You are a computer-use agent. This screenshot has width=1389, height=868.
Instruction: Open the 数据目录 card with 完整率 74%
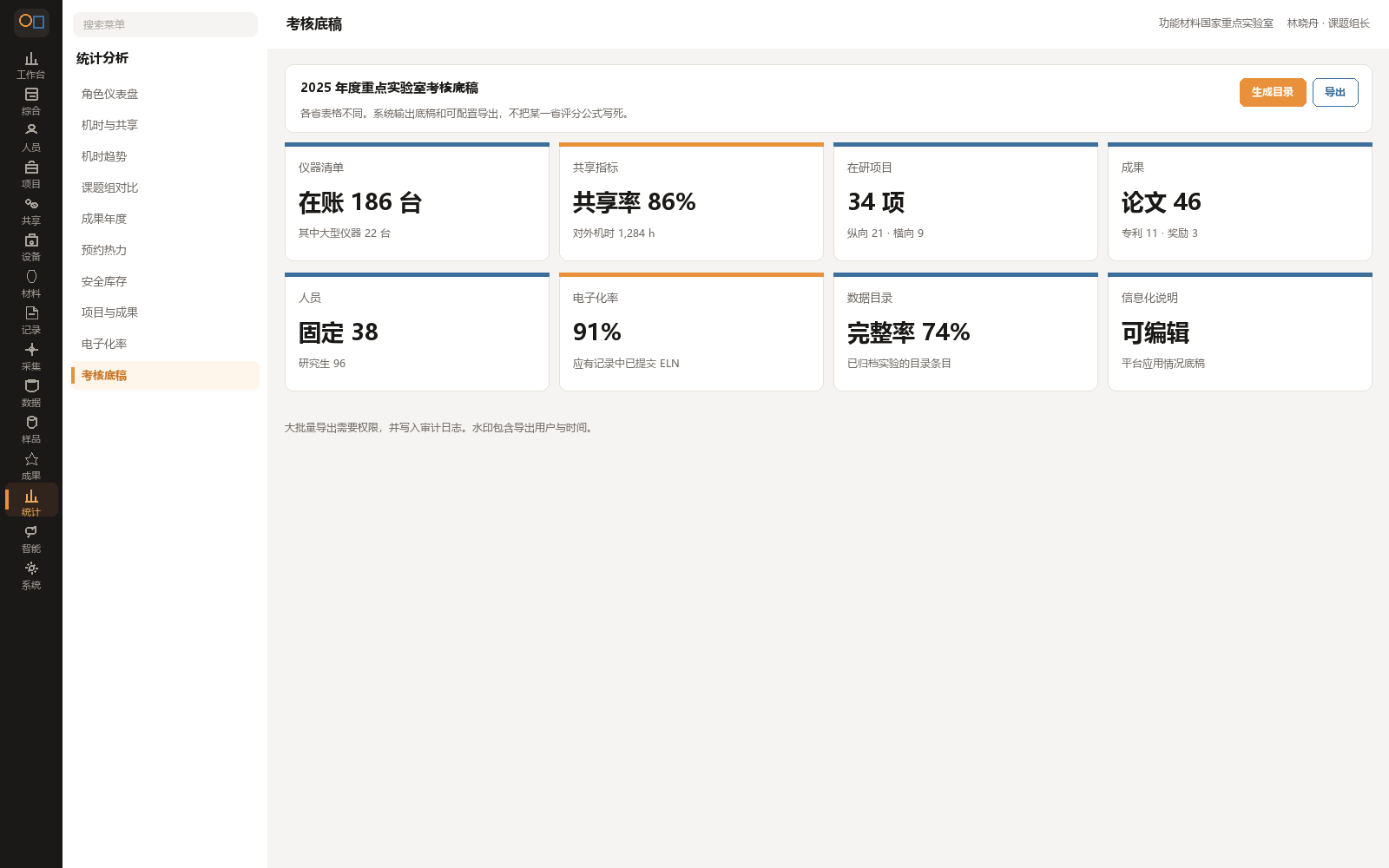(965, 332)
